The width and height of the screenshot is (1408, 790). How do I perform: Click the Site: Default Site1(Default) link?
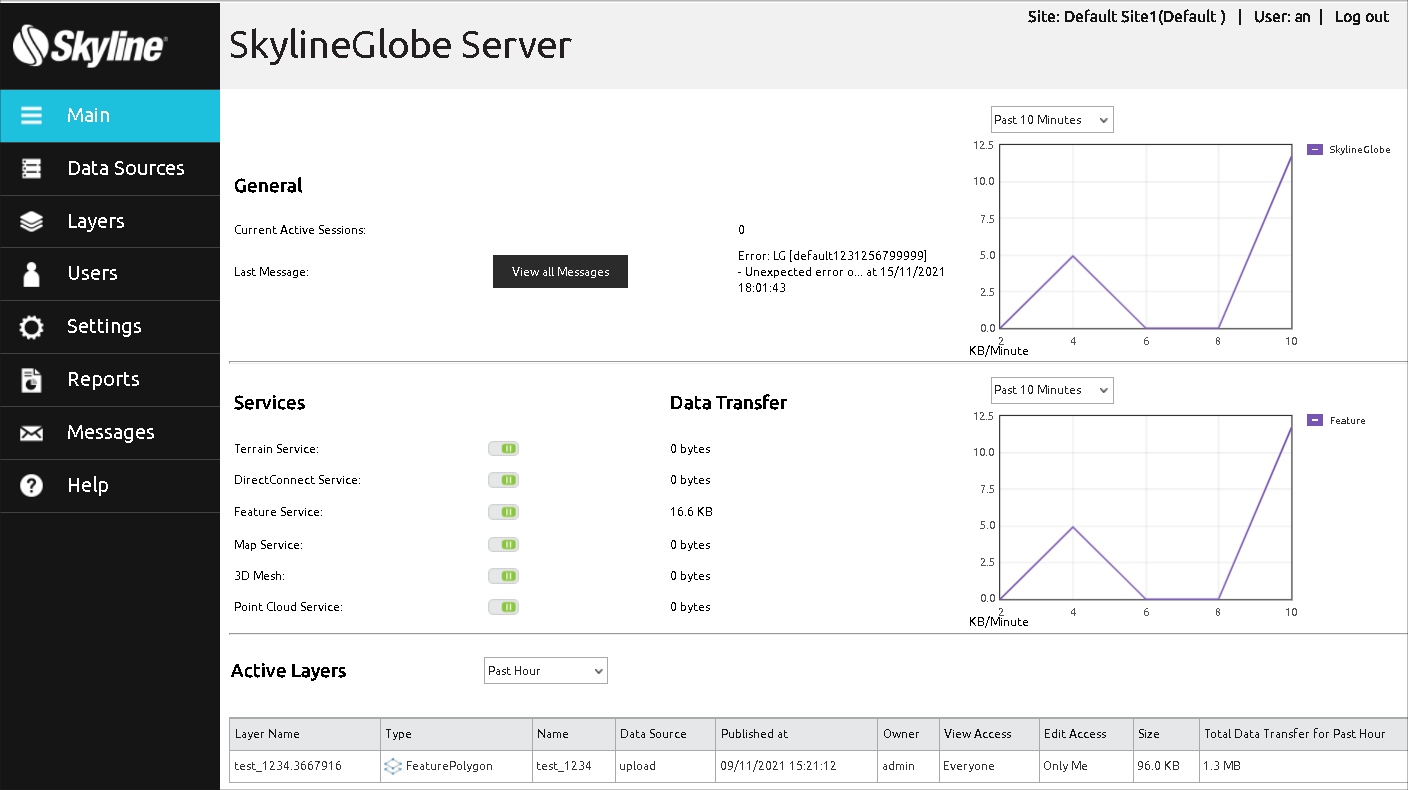1126,17
